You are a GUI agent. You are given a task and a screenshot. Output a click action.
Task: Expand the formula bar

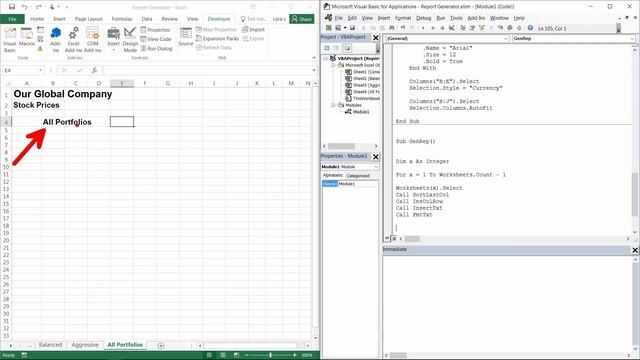(314, 71)
